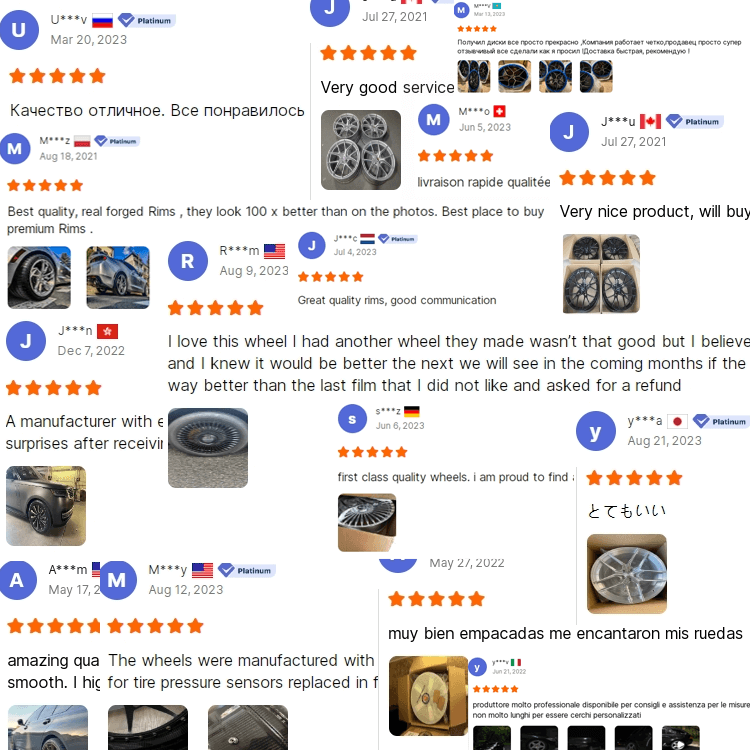Click the U avatar of reviewer U***v
The height and width of the screenshot is (750, 750).
19,30
